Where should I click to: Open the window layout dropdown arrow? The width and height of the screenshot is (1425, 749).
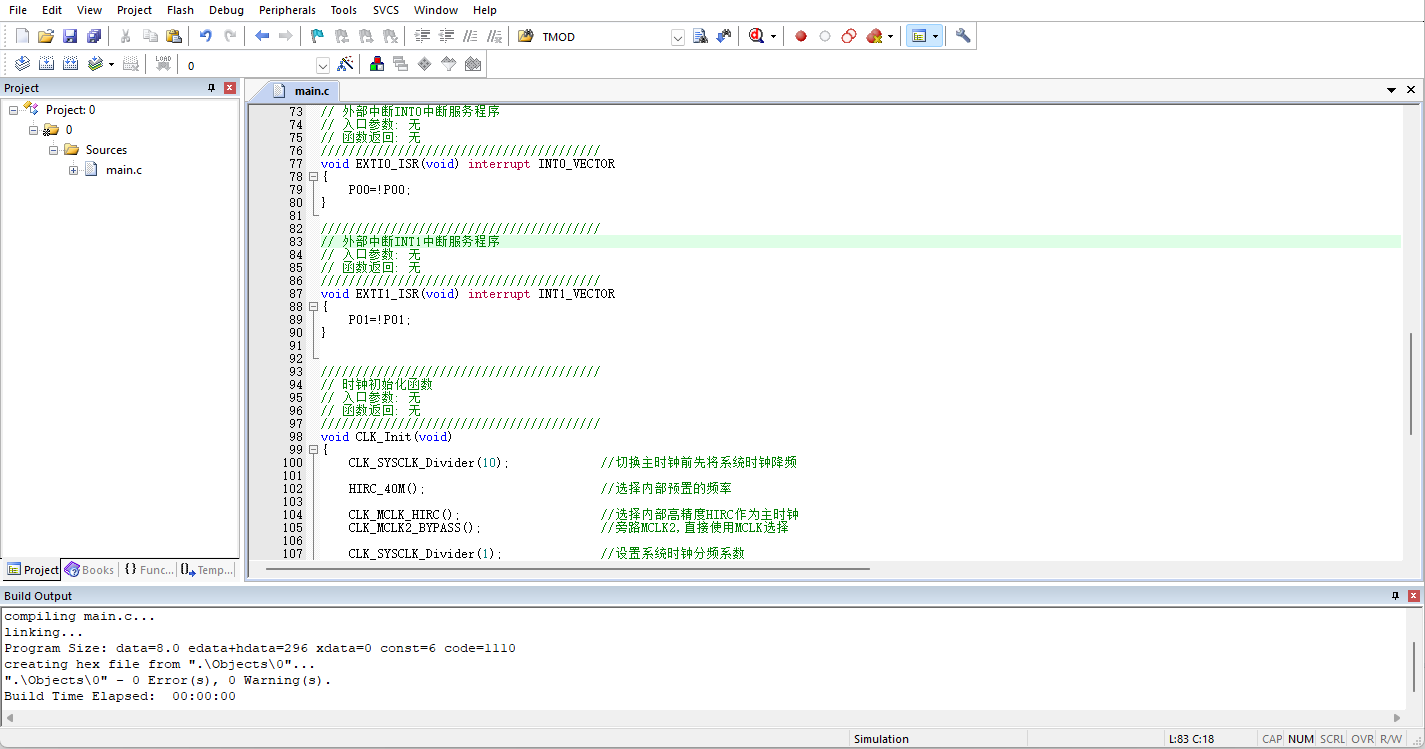[x=935, y=37]
